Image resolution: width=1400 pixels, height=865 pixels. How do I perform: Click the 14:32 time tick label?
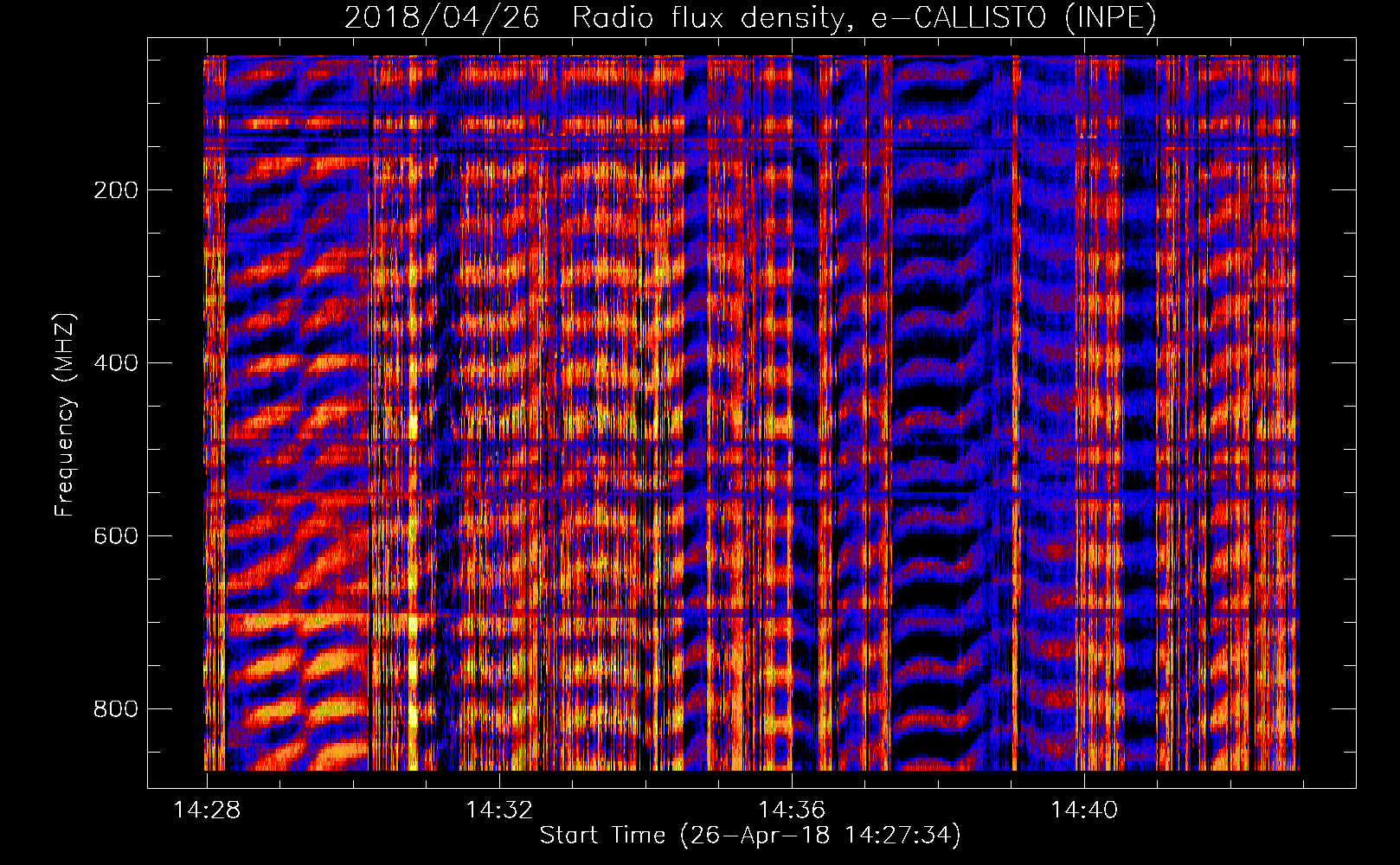(499, 811)
